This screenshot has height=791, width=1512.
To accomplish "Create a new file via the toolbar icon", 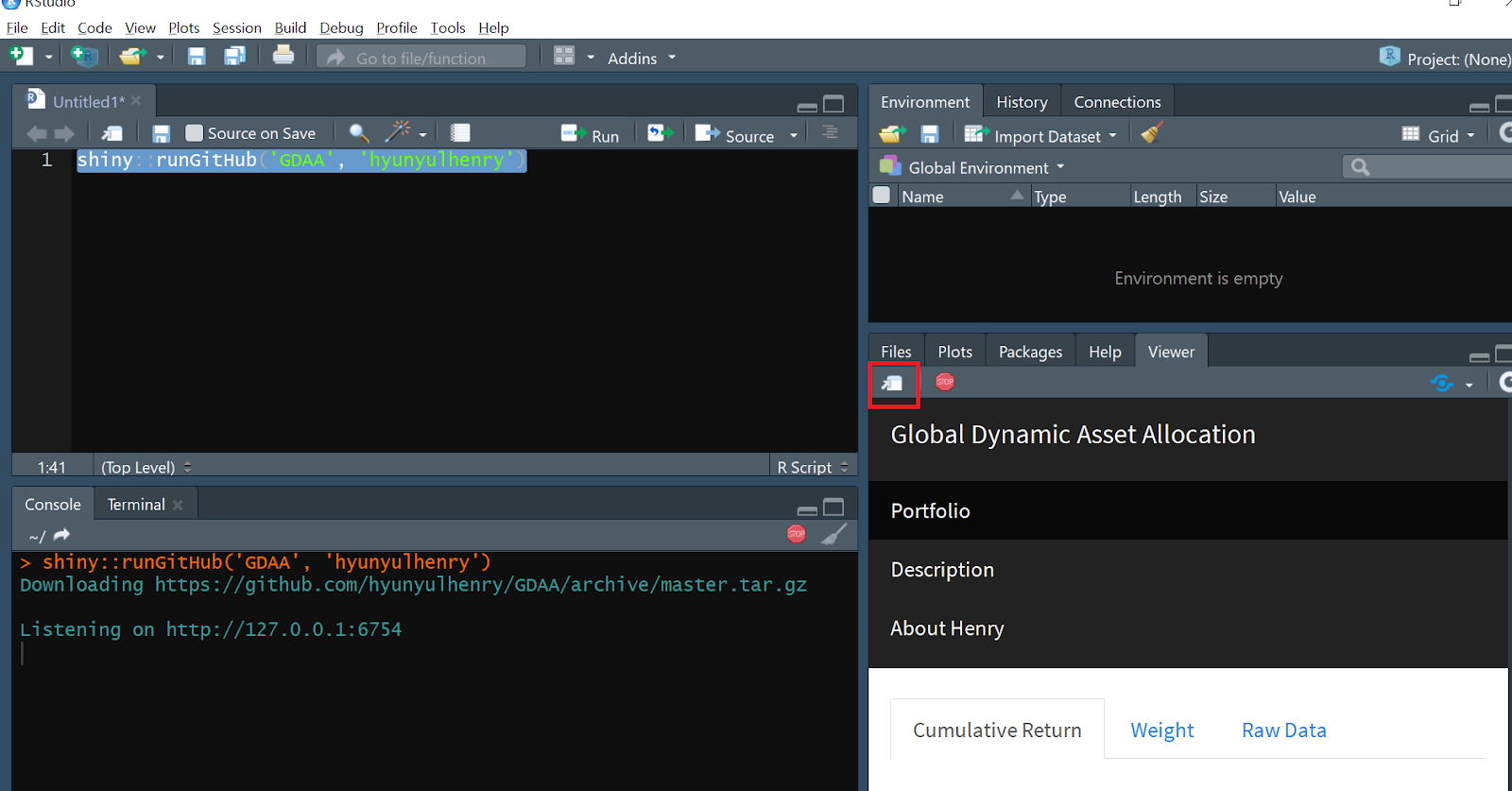I will [21, 57].
